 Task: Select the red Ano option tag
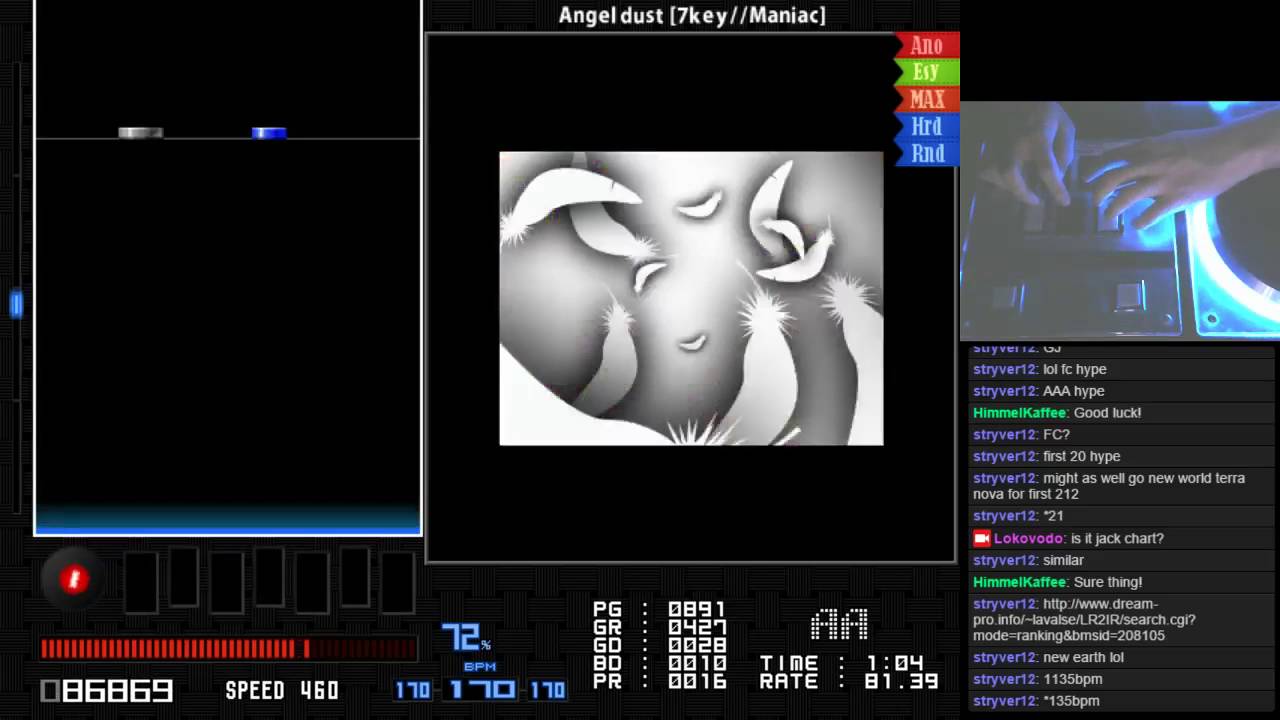927,45
